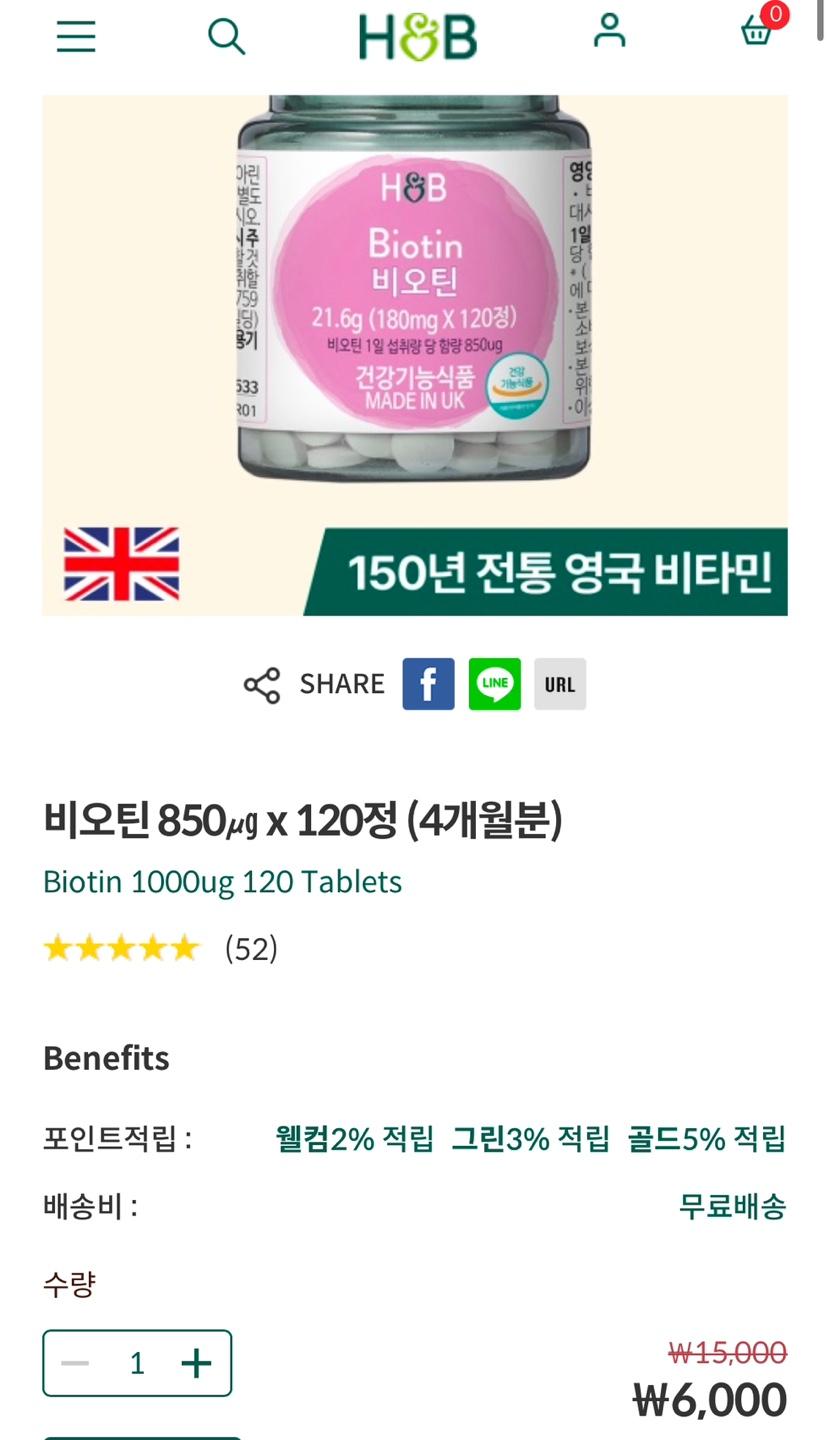Viewport: 830px width, 1440px height.
Task: Click the share network icon
Action: click(x=262, y=685)
